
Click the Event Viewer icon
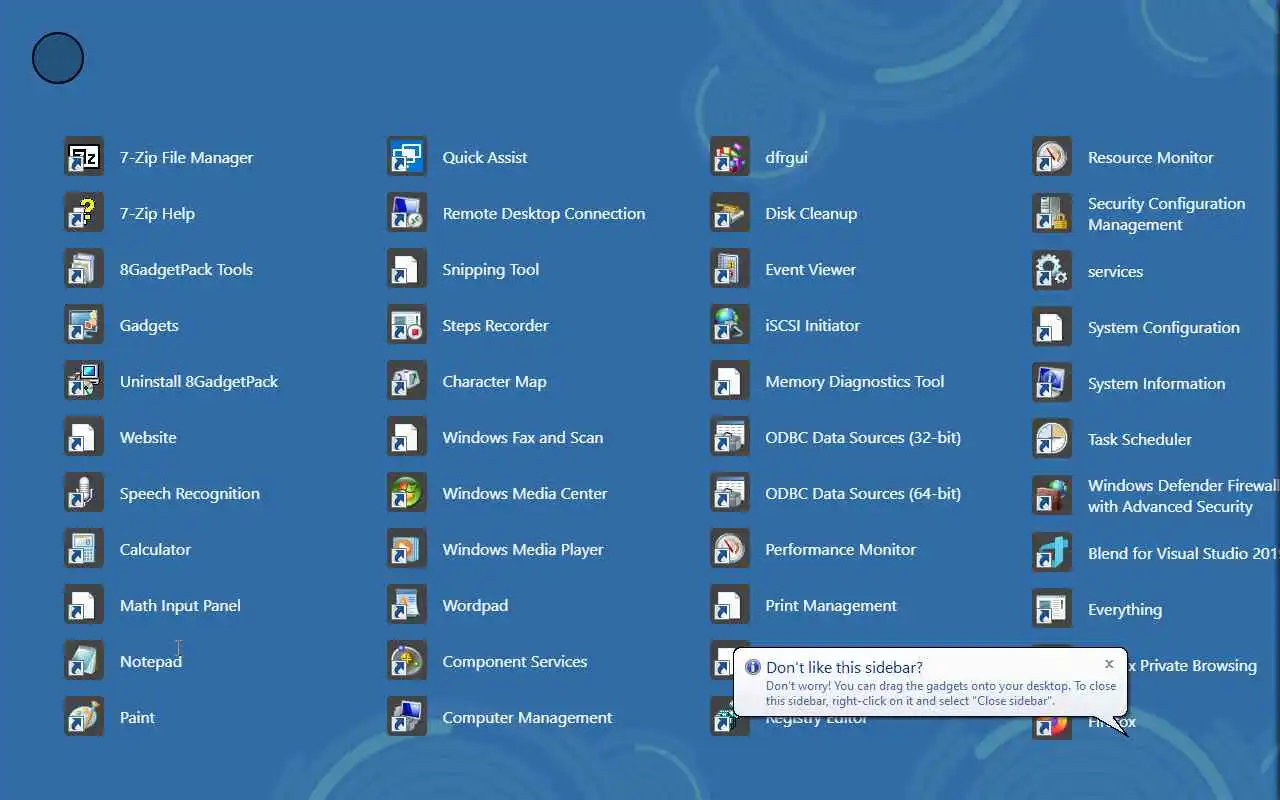click(730, 269)
